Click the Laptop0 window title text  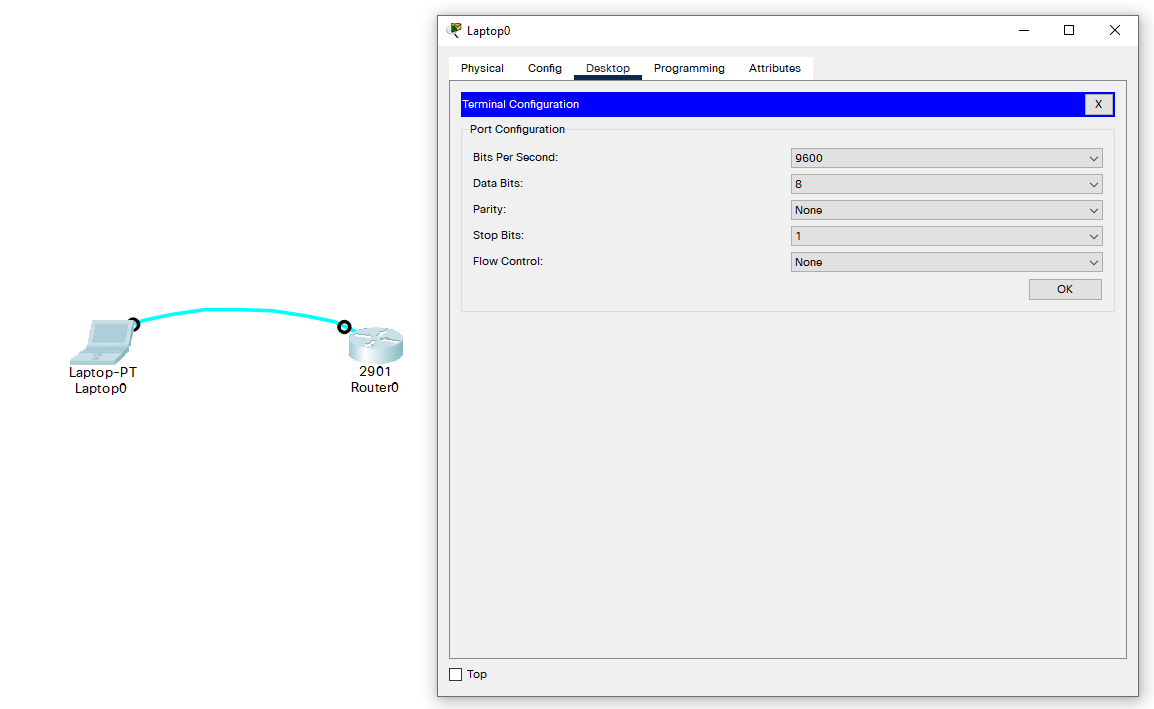489,31
